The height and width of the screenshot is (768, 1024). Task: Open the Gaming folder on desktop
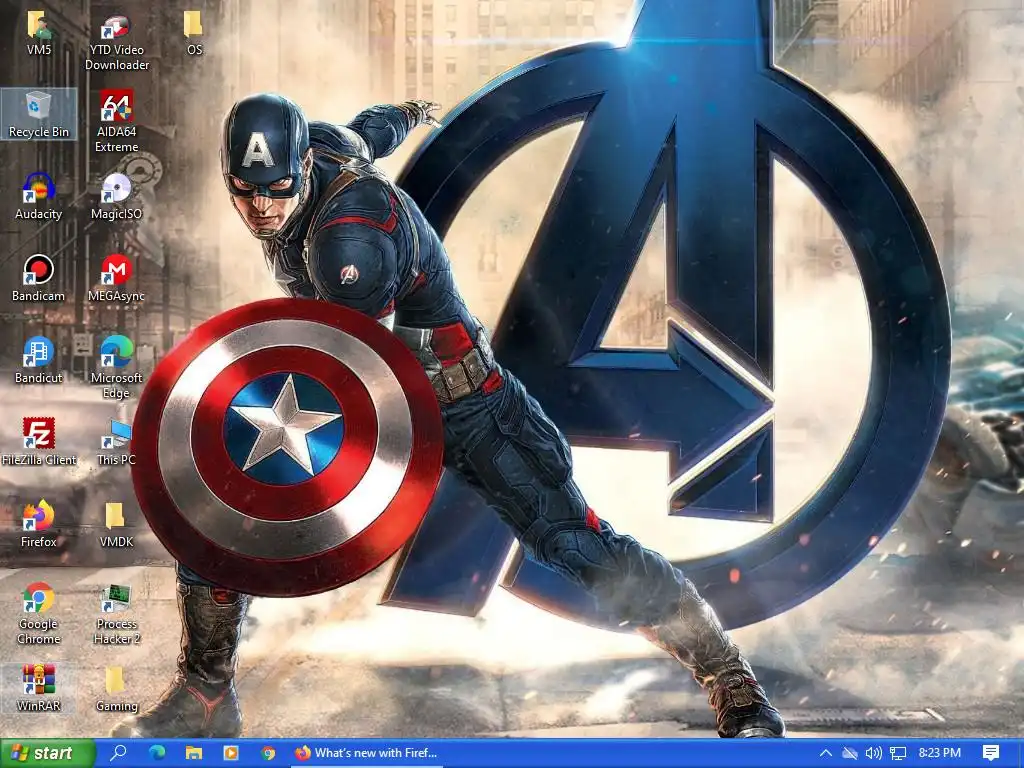116,688
